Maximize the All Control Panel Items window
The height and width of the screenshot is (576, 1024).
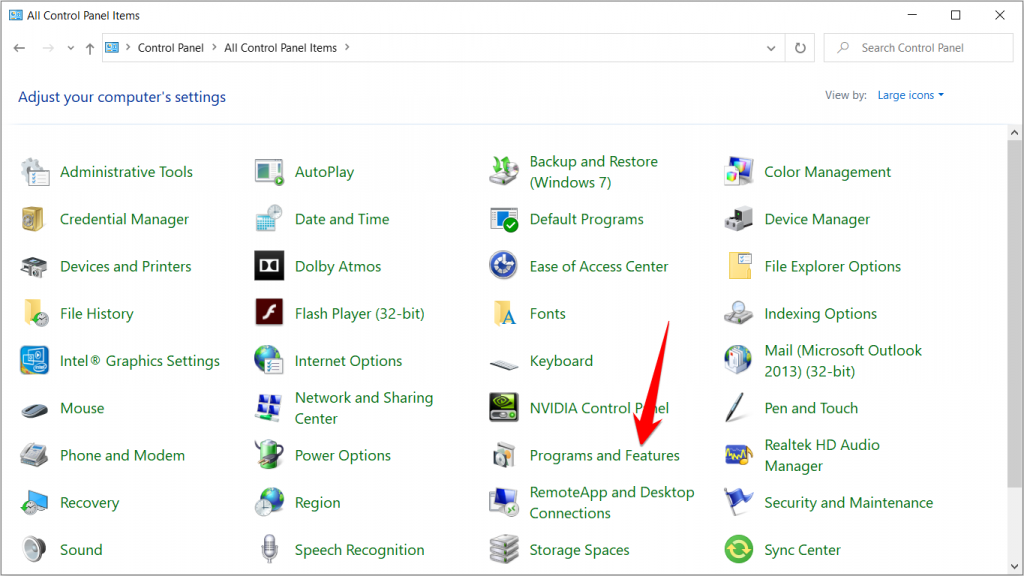tap(955, 15)
